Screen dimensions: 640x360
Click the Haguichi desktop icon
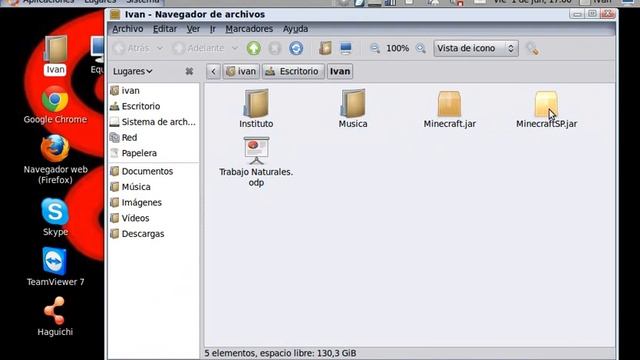55,317
